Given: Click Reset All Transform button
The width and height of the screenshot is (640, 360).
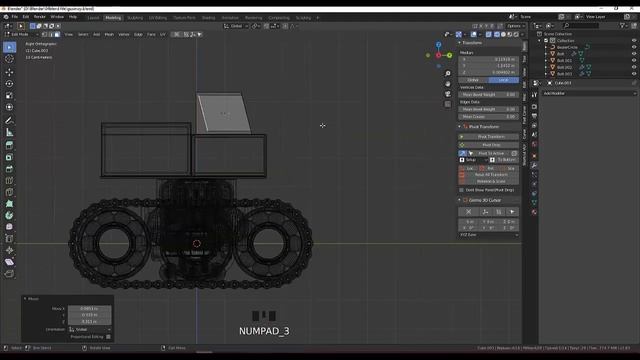Looking at the screenshot, I should click(489, 175).
